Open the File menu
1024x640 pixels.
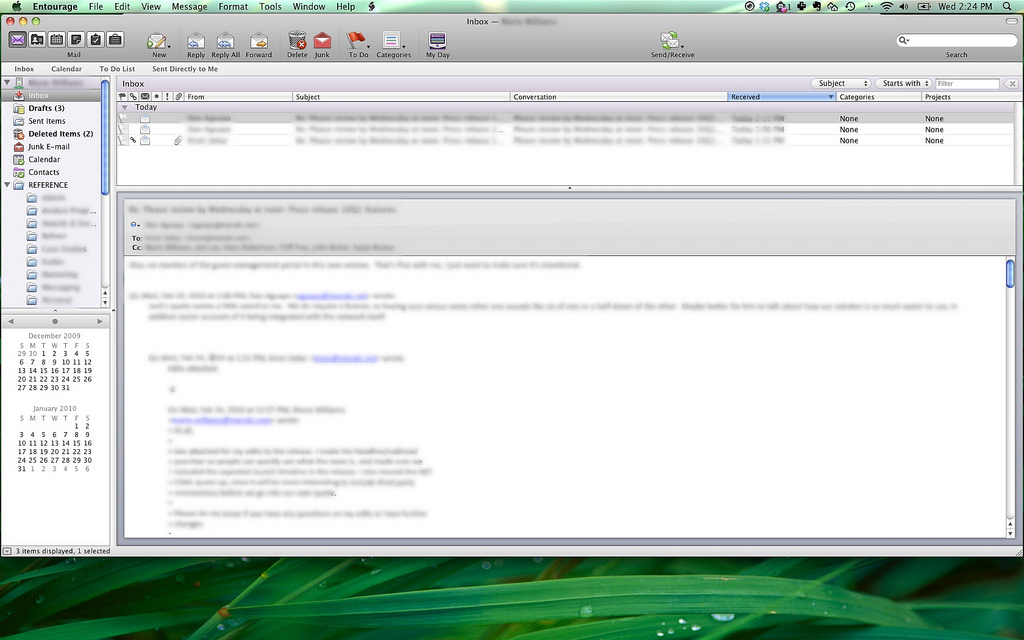click(x=96, y=7)
